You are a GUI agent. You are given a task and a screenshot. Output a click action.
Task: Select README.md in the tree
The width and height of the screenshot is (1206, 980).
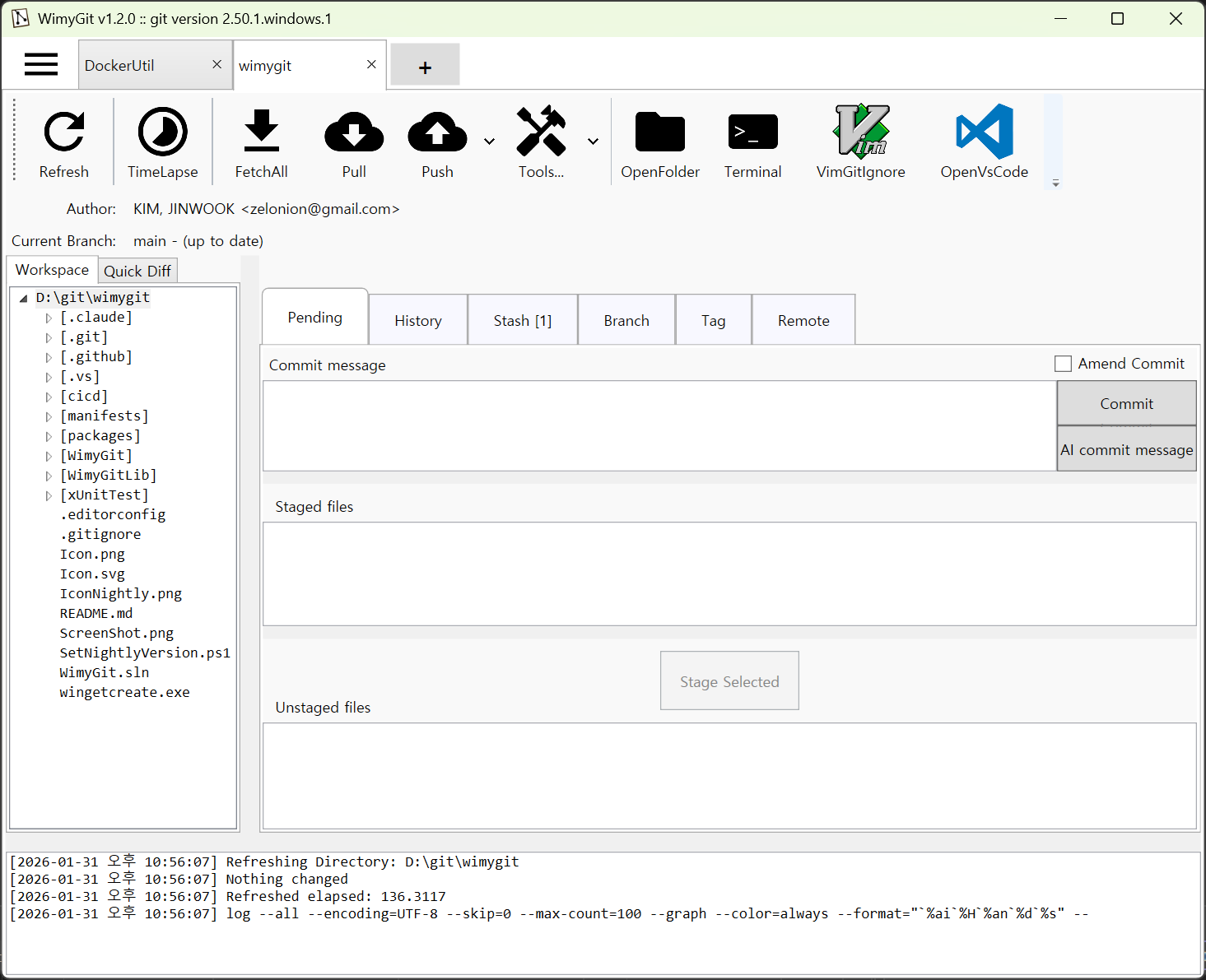[x=96, y=613]
